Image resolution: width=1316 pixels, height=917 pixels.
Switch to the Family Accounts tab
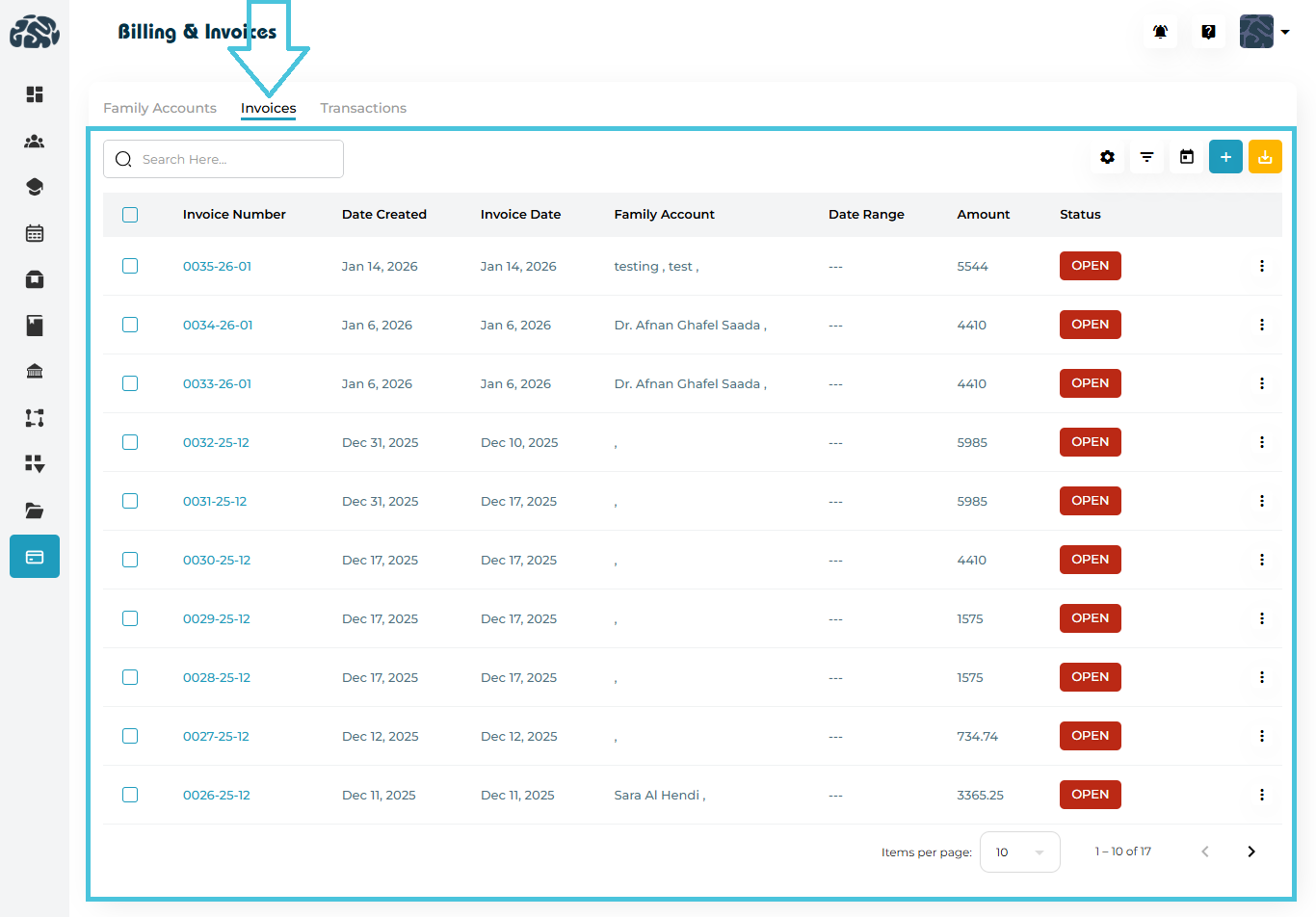click(x=160, y=108)
